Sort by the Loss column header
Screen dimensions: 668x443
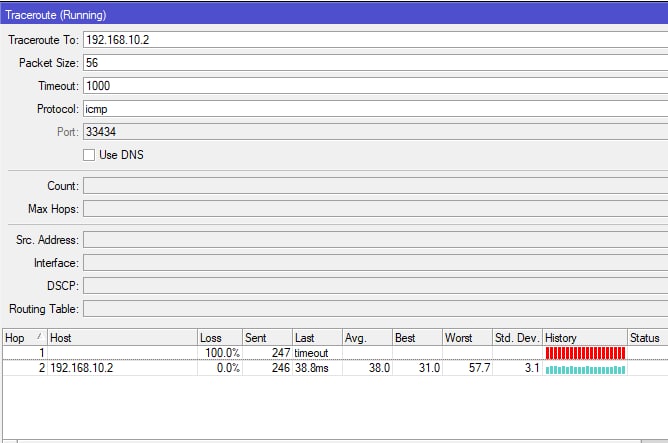[220, 338]
